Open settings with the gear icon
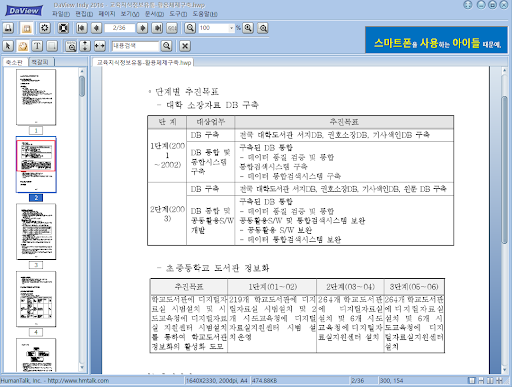 [45, 28]
